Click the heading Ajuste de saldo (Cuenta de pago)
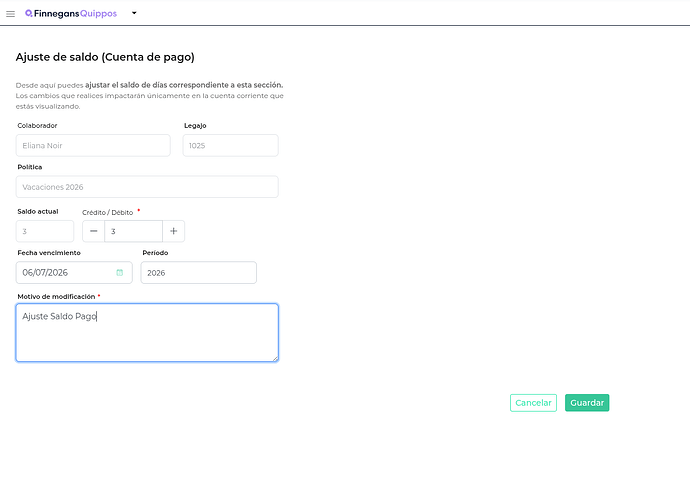 click(x=105, y=57)
